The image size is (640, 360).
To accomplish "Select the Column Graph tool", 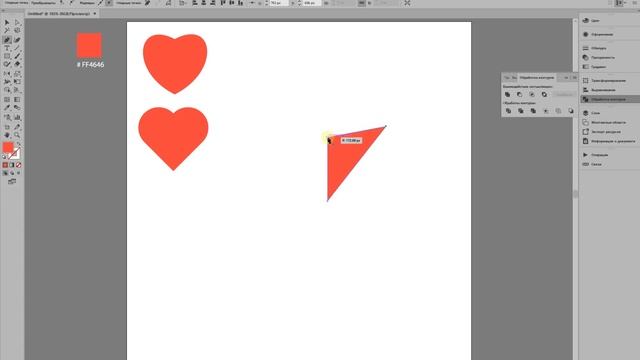I will (17, 117).
